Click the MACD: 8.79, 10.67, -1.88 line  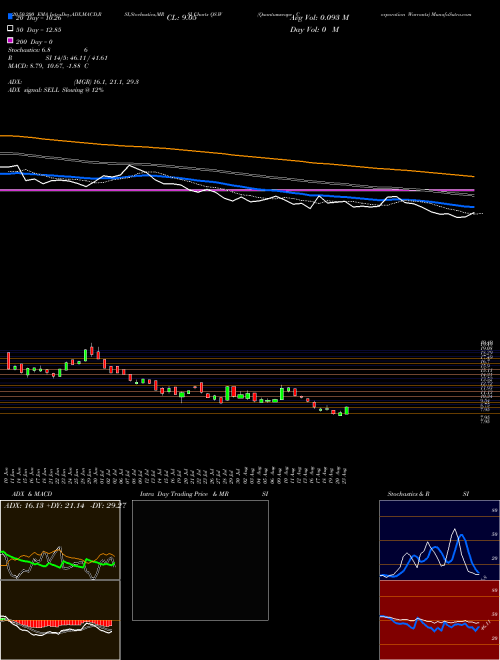[48, 66]
